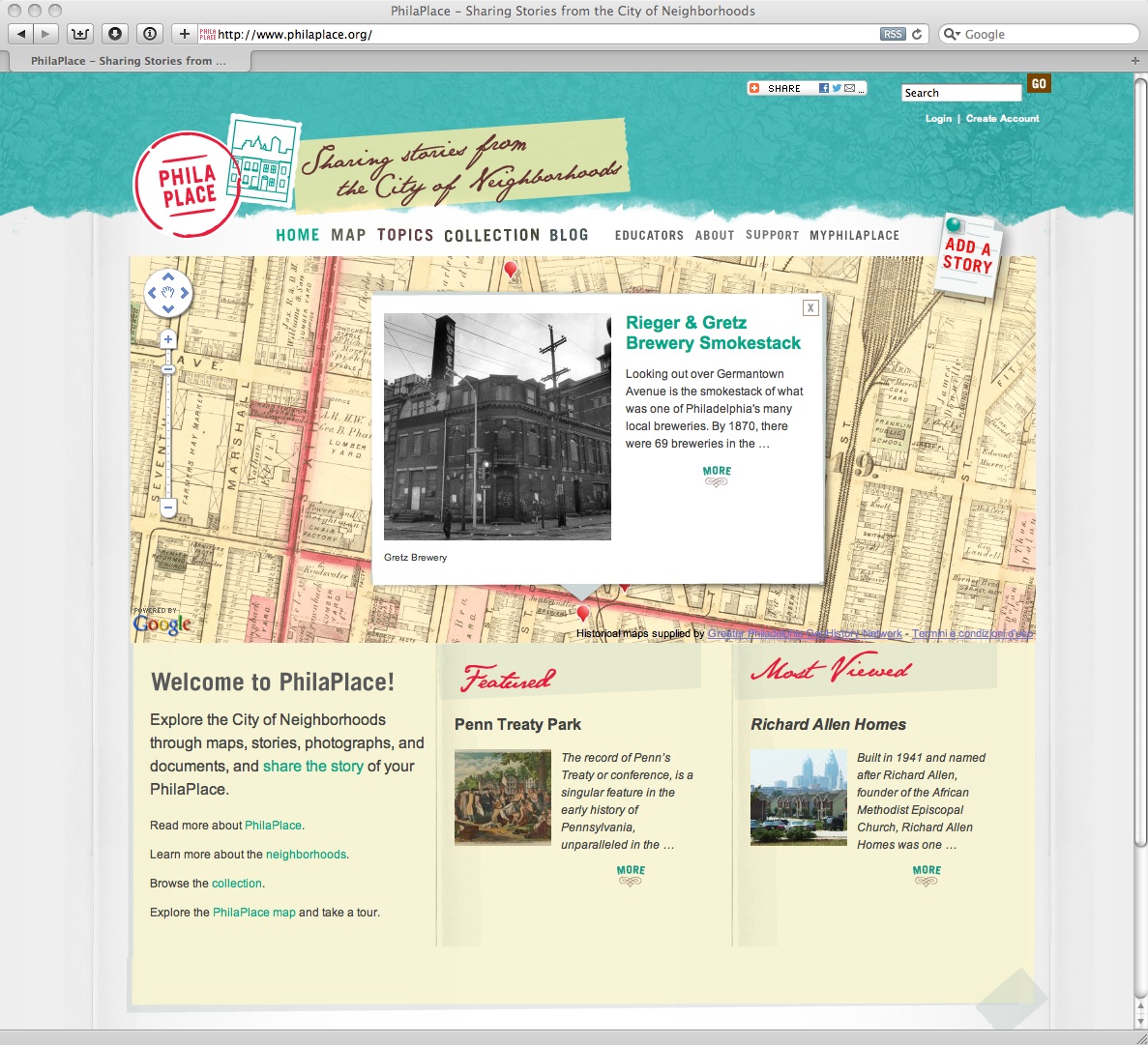The height and width of the screenshot is (1045, 1148).
Task: Click MORE in the brewery popup
Action: (x=717, y=476)
